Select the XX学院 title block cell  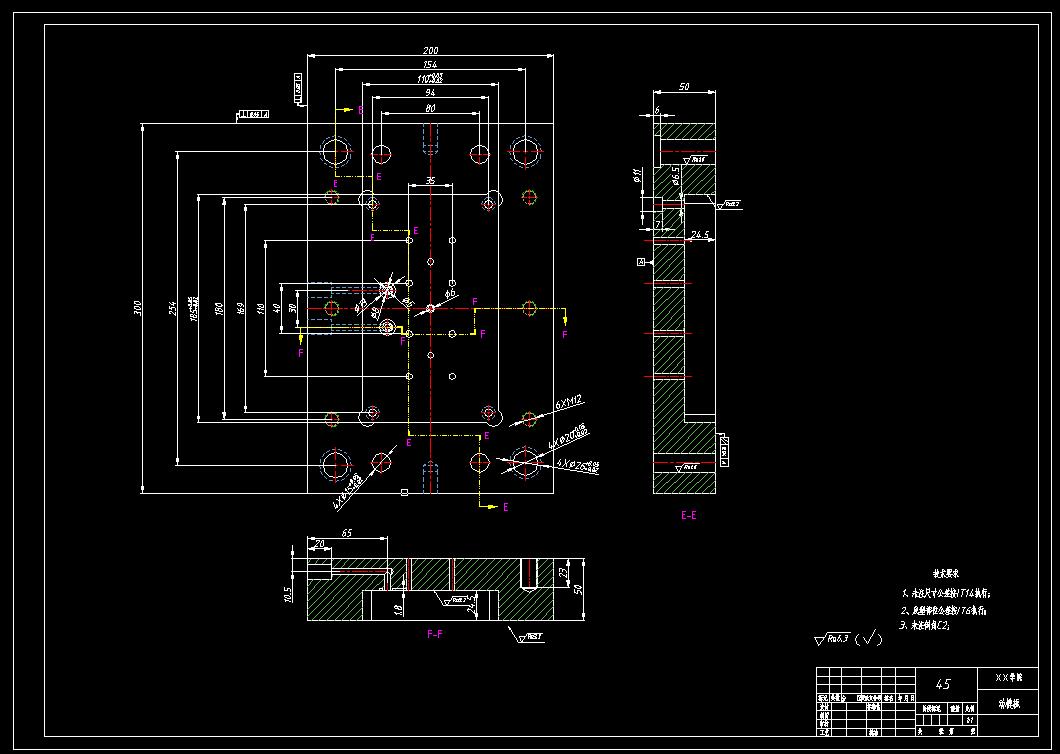point(1009,678)
